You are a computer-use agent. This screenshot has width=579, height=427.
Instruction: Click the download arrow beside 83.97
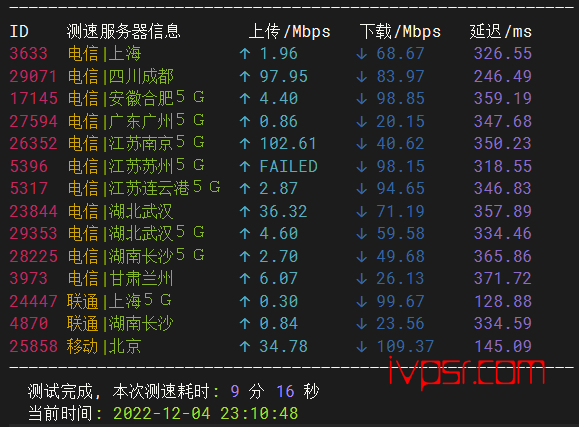362,76
